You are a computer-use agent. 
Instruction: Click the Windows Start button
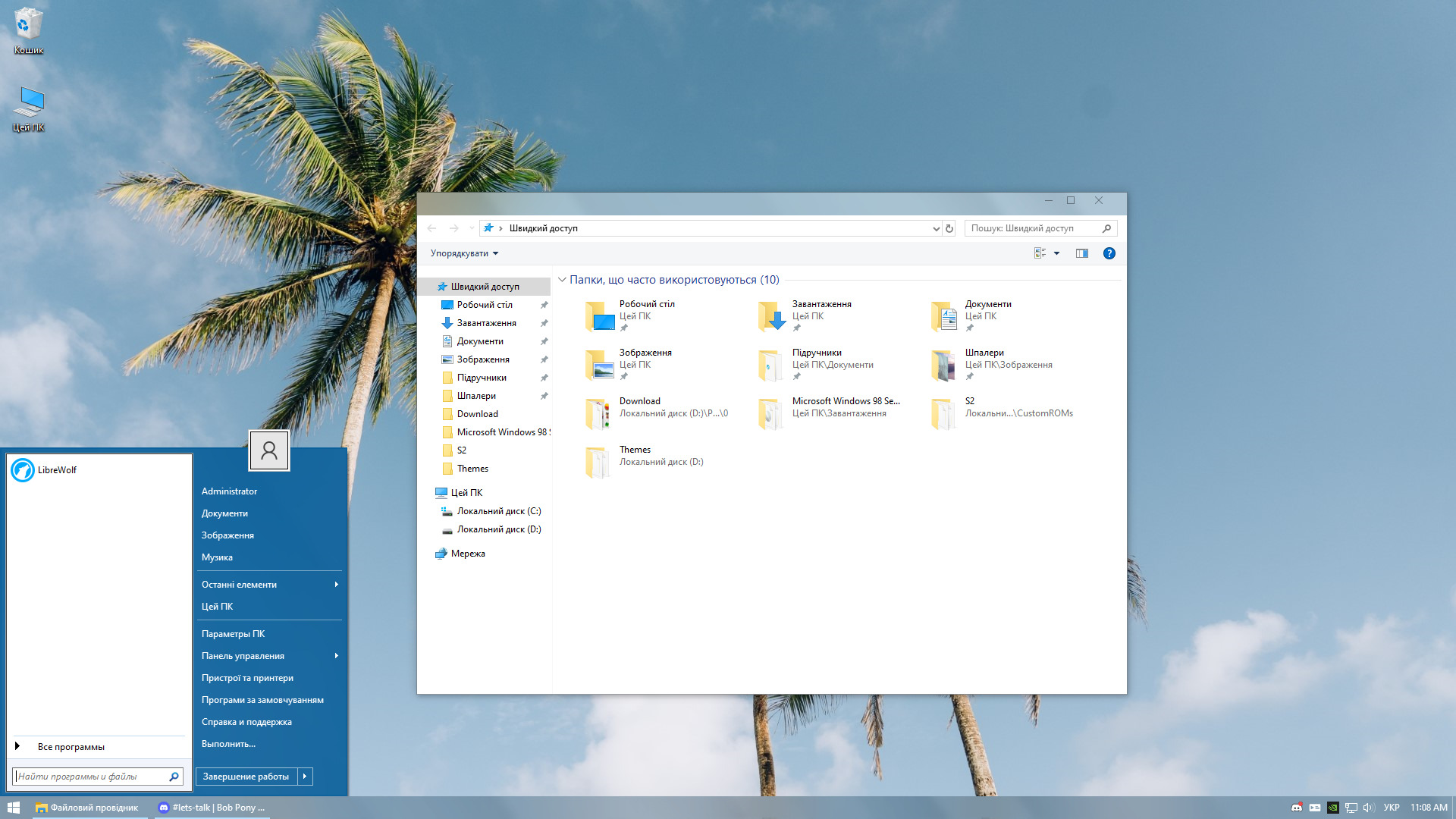pos(13,808)
